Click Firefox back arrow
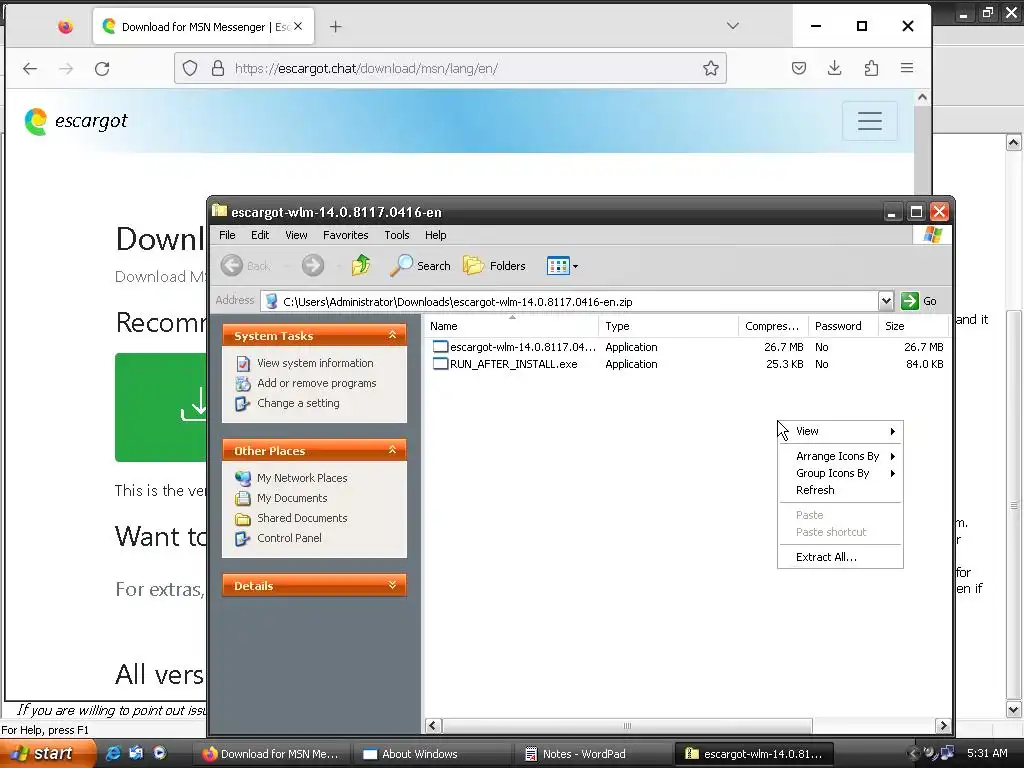 pos(30,69)
